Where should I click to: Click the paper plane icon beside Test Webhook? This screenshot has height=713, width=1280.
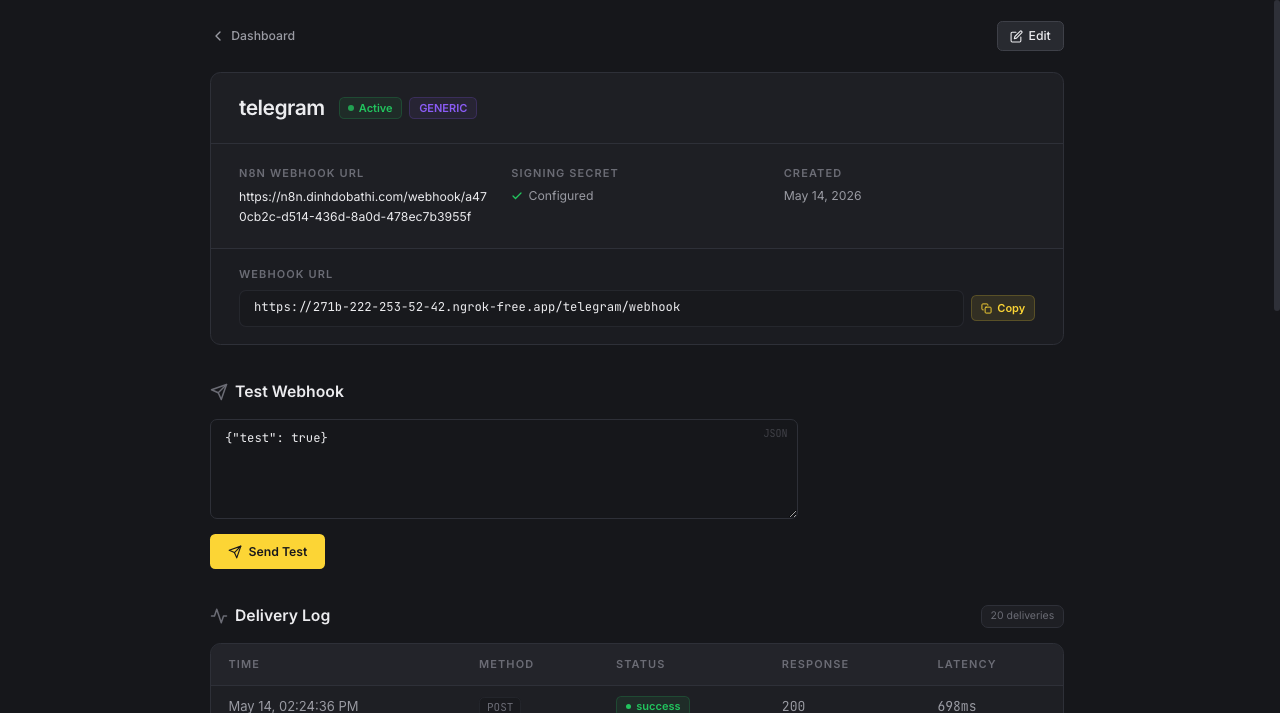pos(219,392)
